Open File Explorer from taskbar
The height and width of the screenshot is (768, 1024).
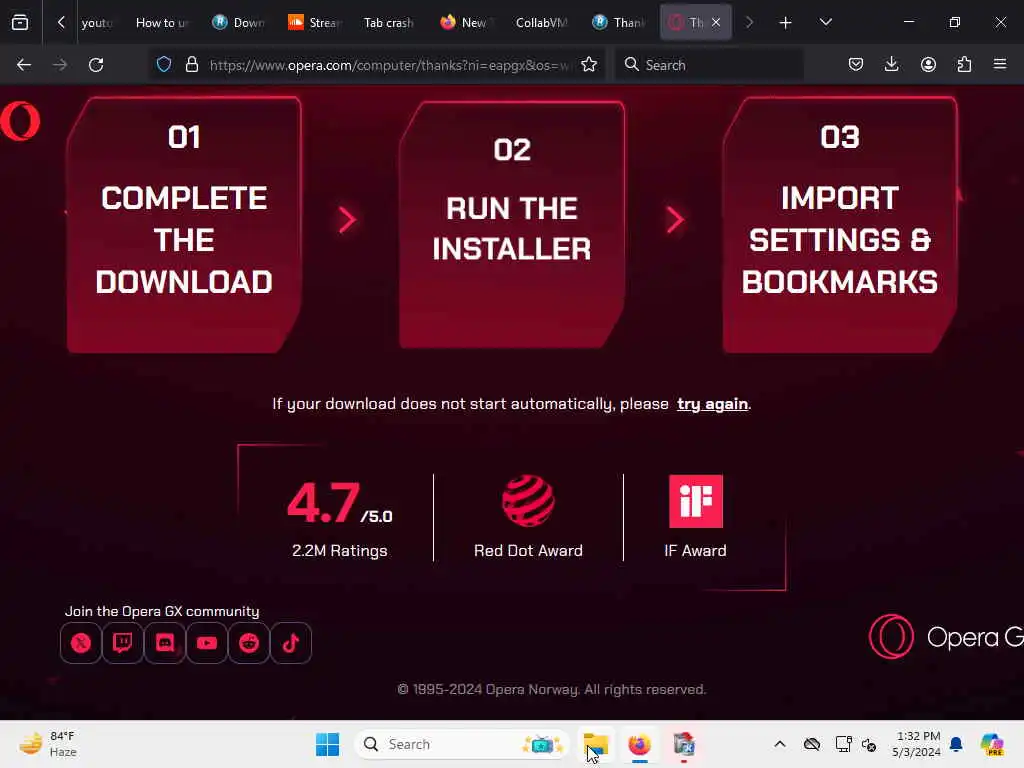[596, 744]
